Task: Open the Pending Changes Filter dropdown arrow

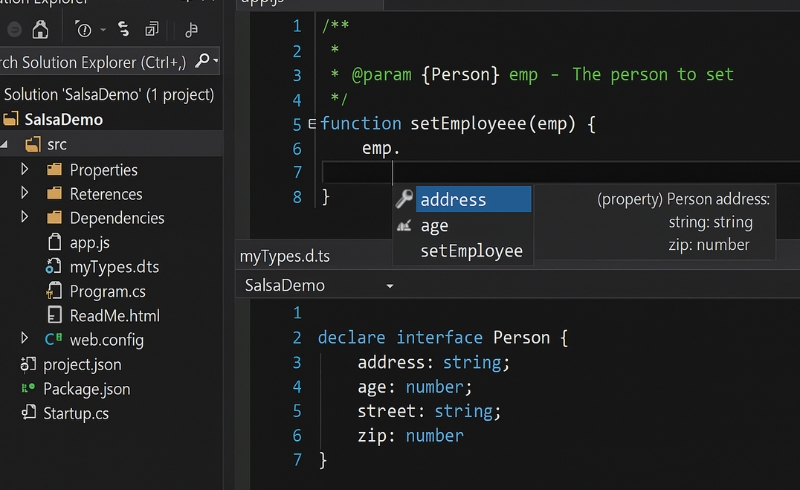Action: pyautogui.click(x=103, y=30)
